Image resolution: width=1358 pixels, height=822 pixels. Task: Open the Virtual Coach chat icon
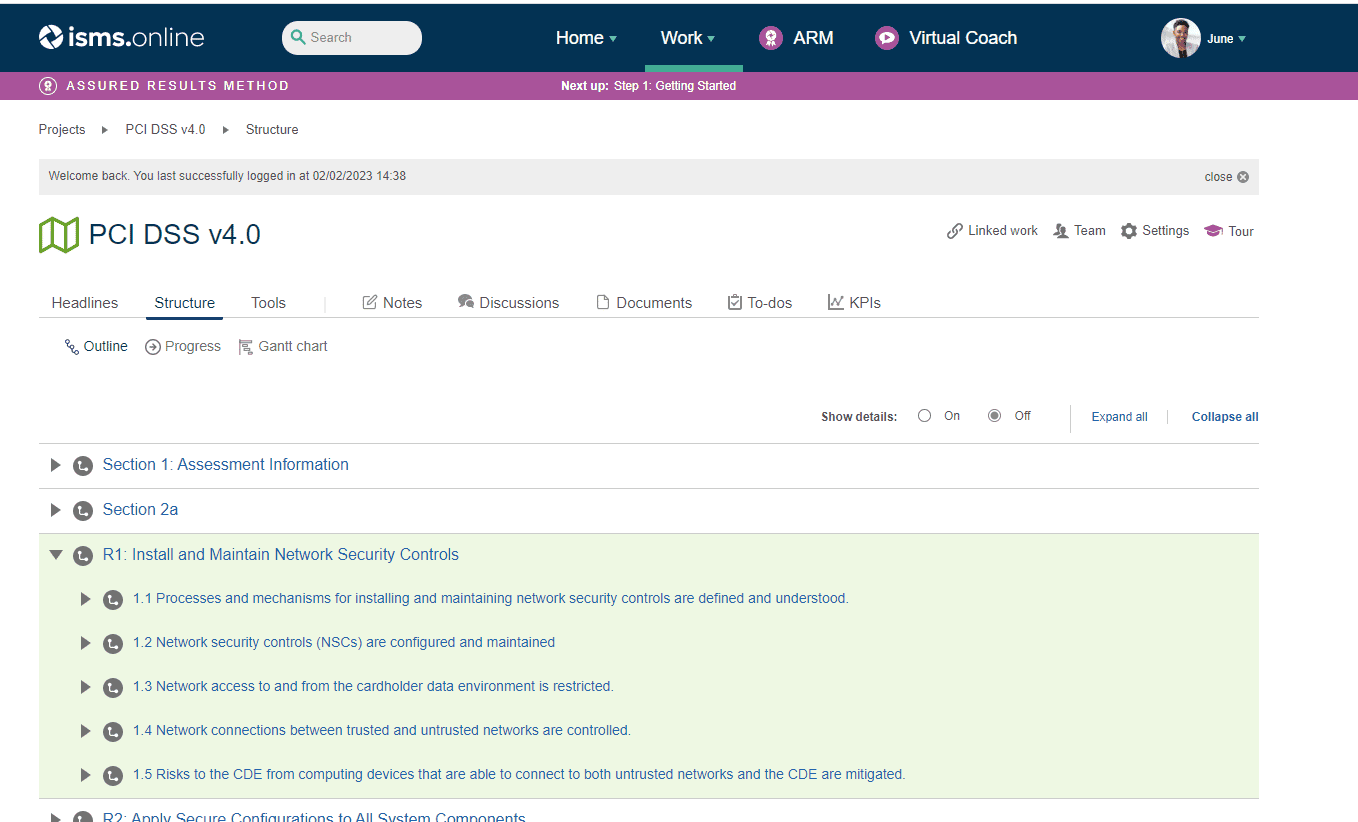886,38
